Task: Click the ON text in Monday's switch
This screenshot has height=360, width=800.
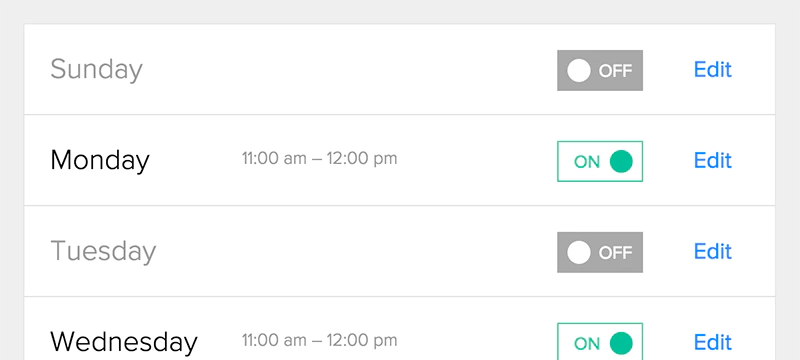Action: click(587, 162)
